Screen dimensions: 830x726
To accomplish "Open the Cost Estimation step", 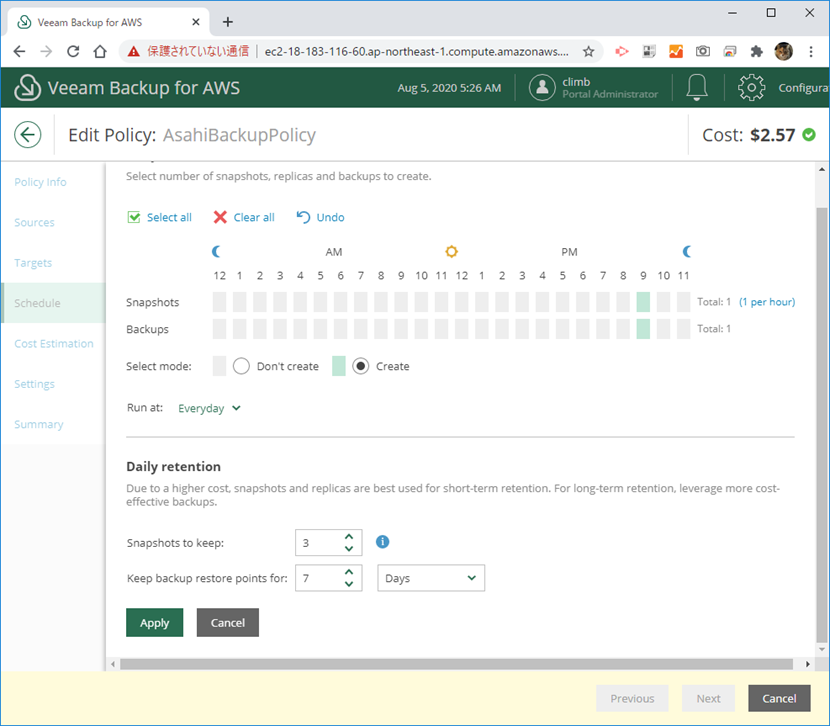I will (53, 343).
